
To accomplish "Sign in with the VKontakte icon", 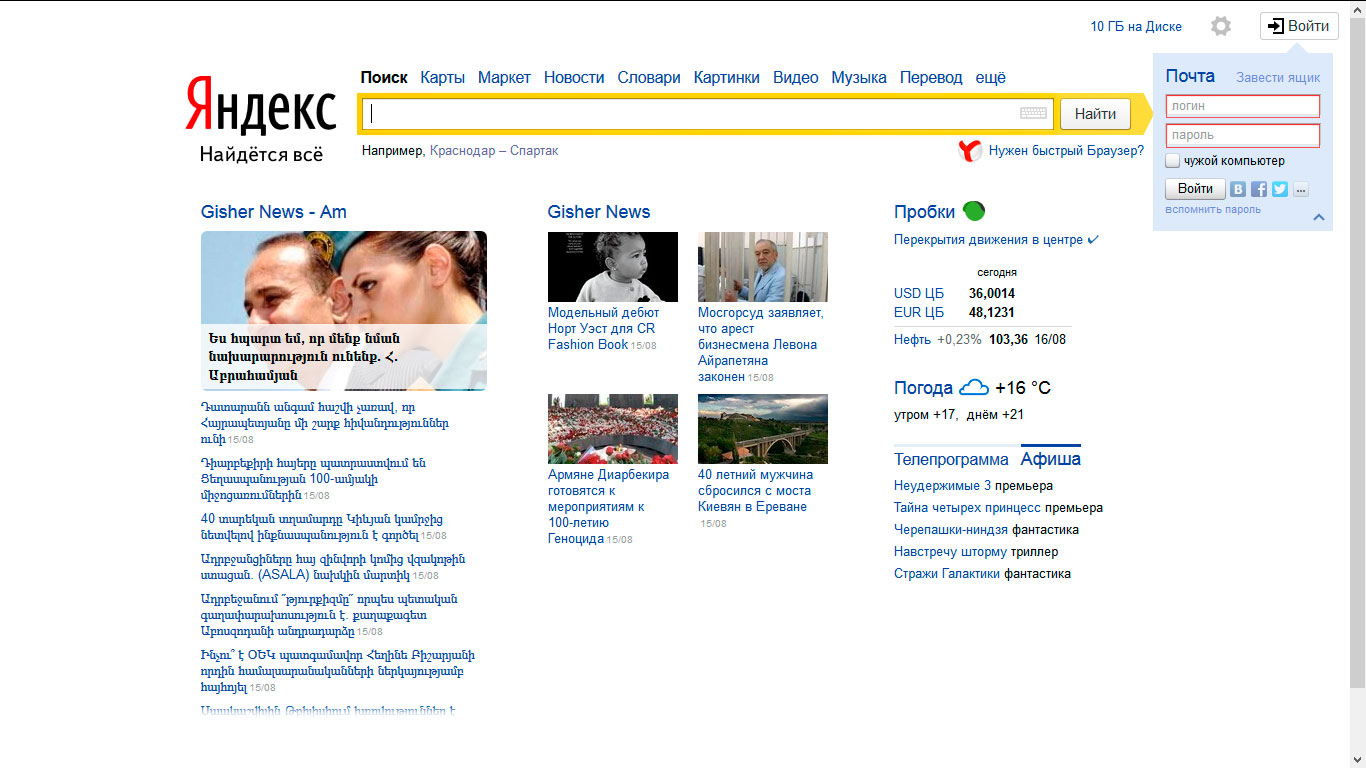I will tap(1238, 189).
